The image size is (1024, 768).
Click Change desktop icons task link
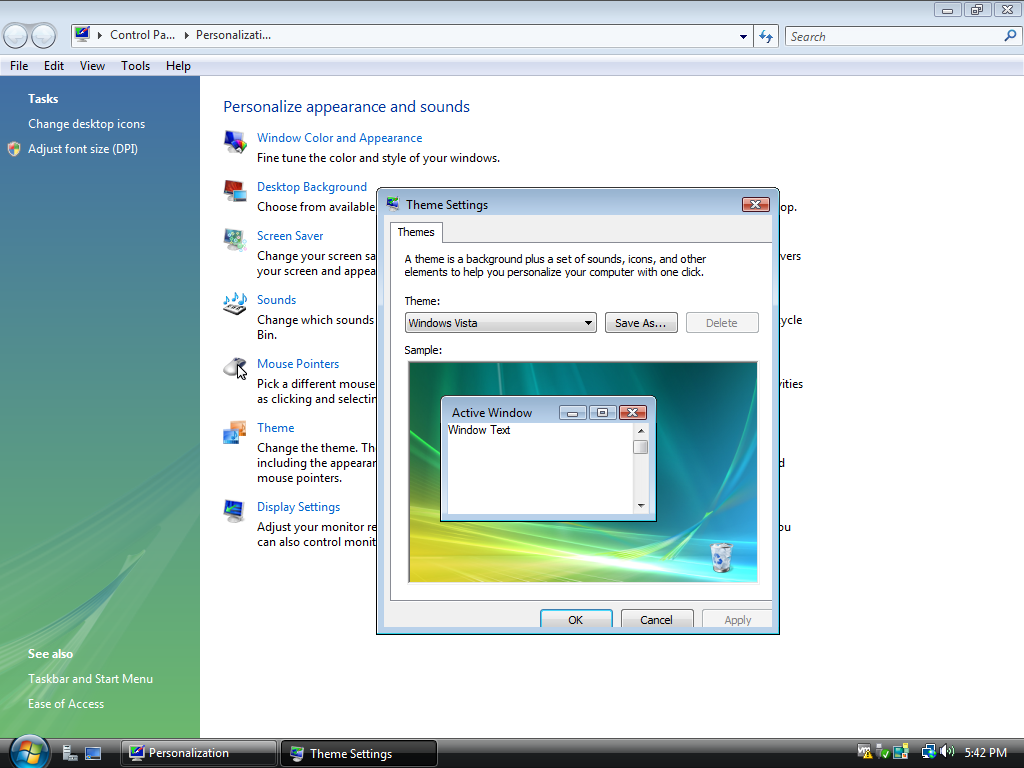click(x=86, y=124)
